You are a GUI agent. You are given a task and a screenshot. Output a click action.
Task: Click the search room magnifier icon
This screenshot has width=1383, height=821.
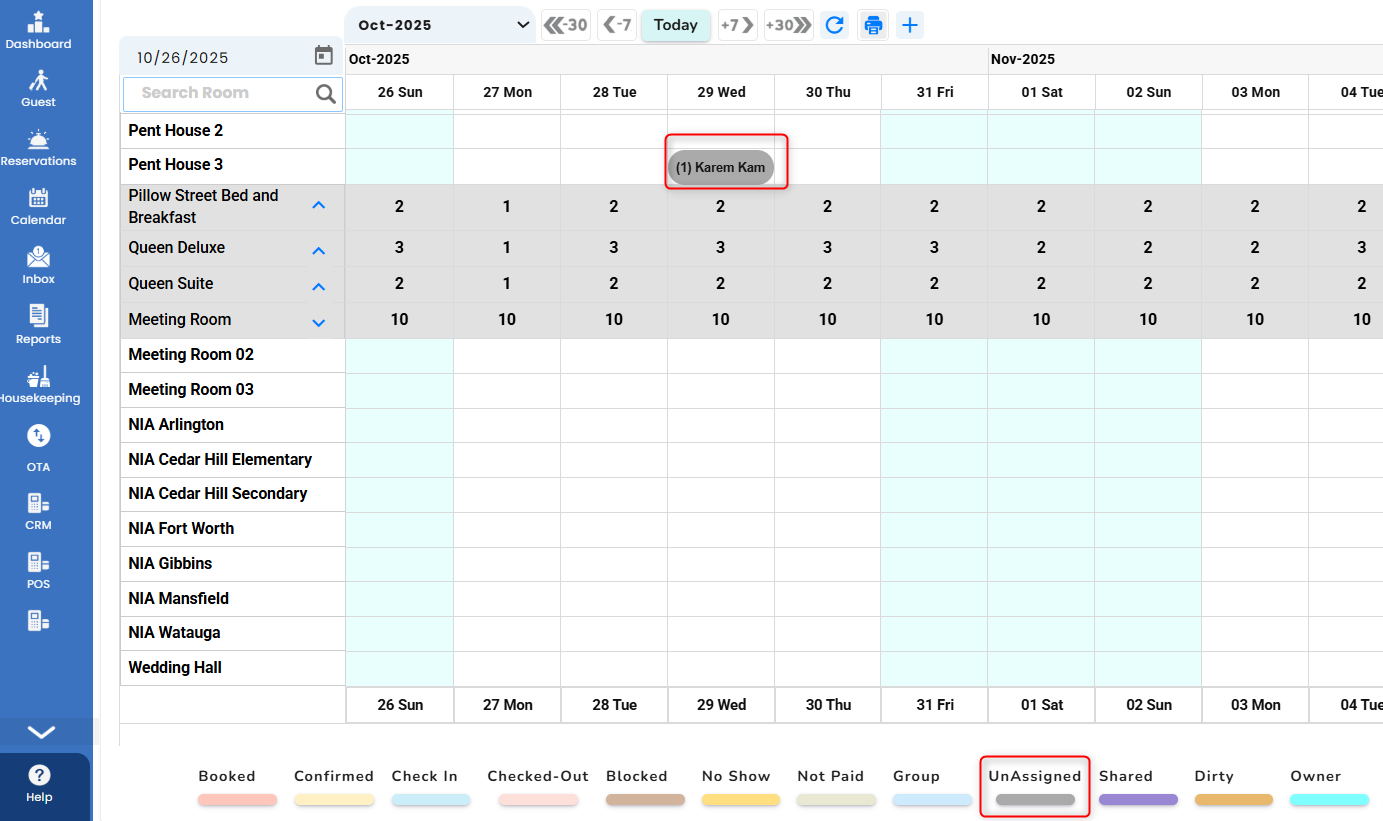pos(325,94)
